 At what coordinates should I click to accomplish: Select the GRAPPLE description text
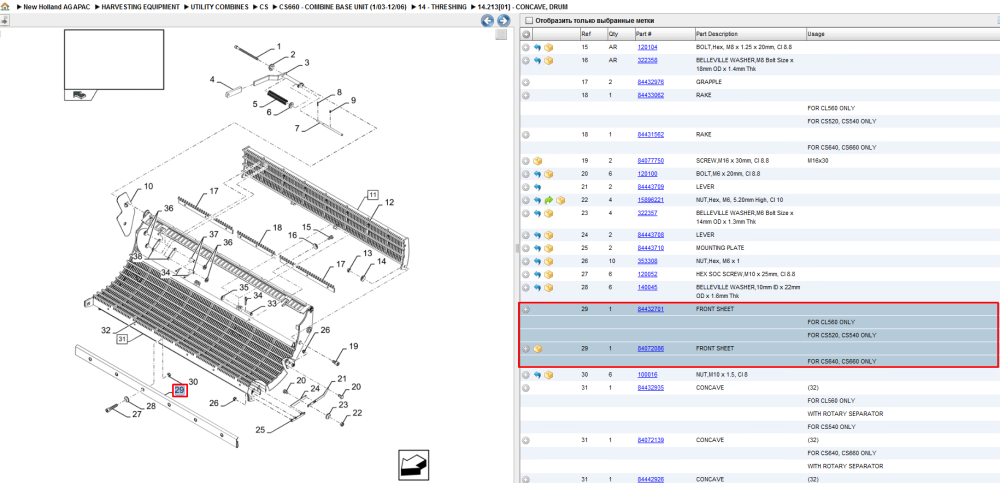709,82
